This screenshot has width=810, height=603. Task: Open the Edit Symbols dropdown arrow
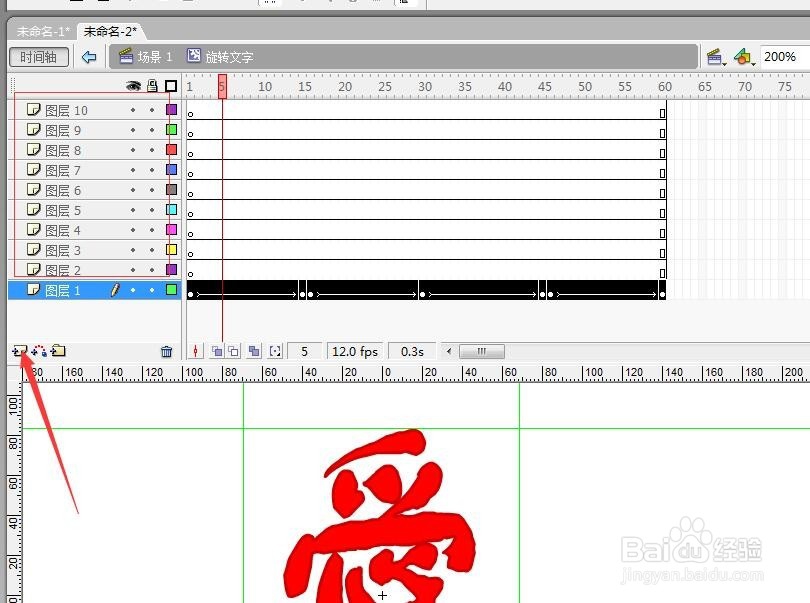753,63
